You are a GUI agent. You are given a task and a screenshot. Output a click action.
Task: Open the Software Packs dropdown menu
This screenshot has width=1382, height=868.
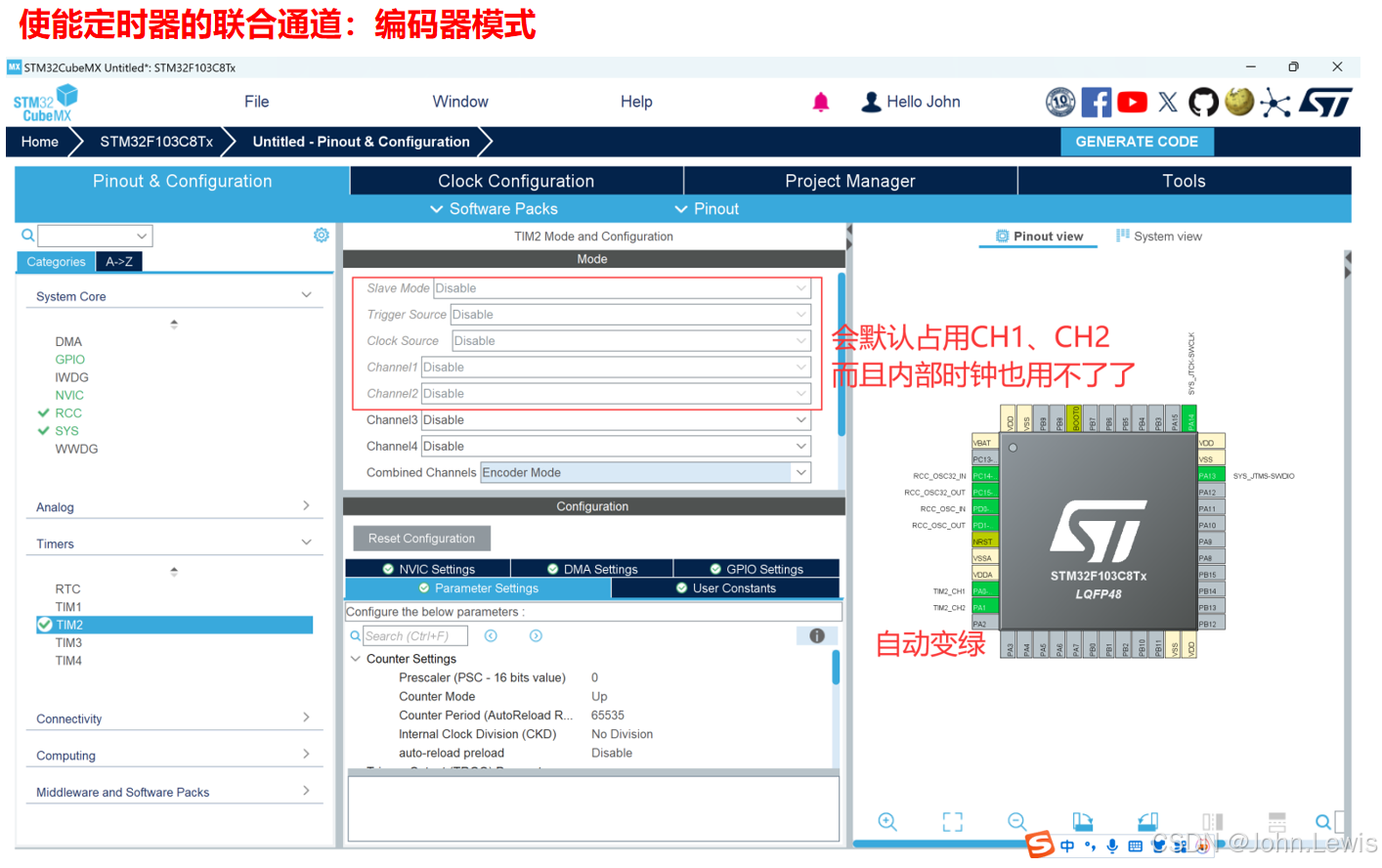click(x=494, y=209)
